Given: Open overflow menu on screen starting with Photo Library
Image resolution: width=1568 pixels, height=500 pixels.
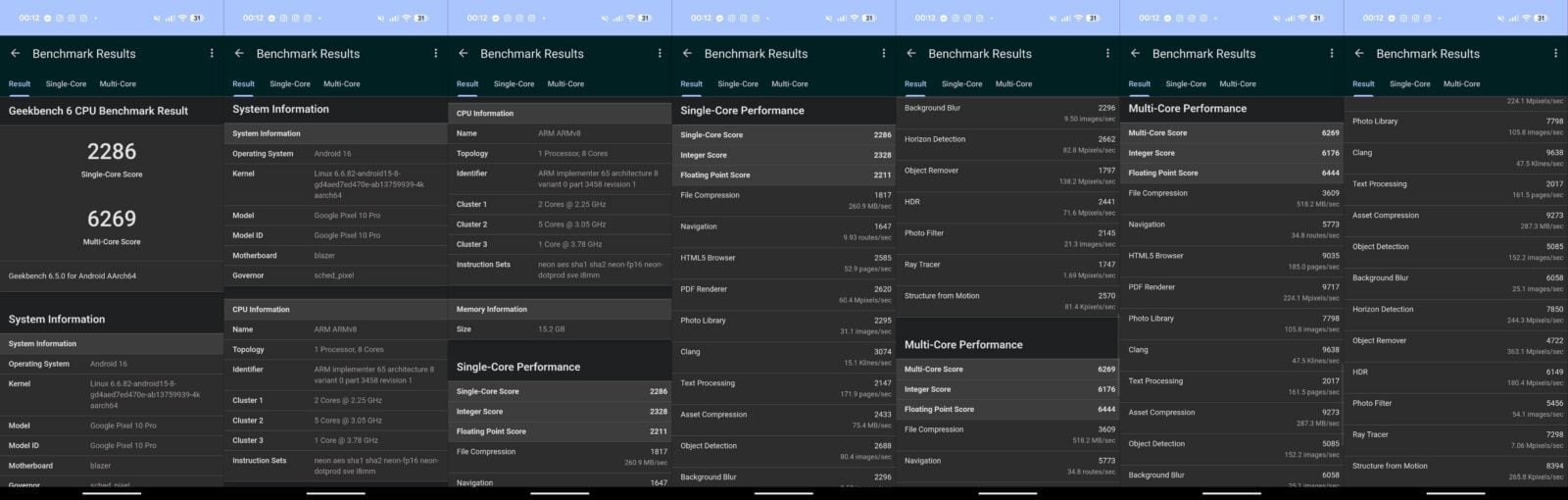Looking at the screenshot, I should 1555,54.
